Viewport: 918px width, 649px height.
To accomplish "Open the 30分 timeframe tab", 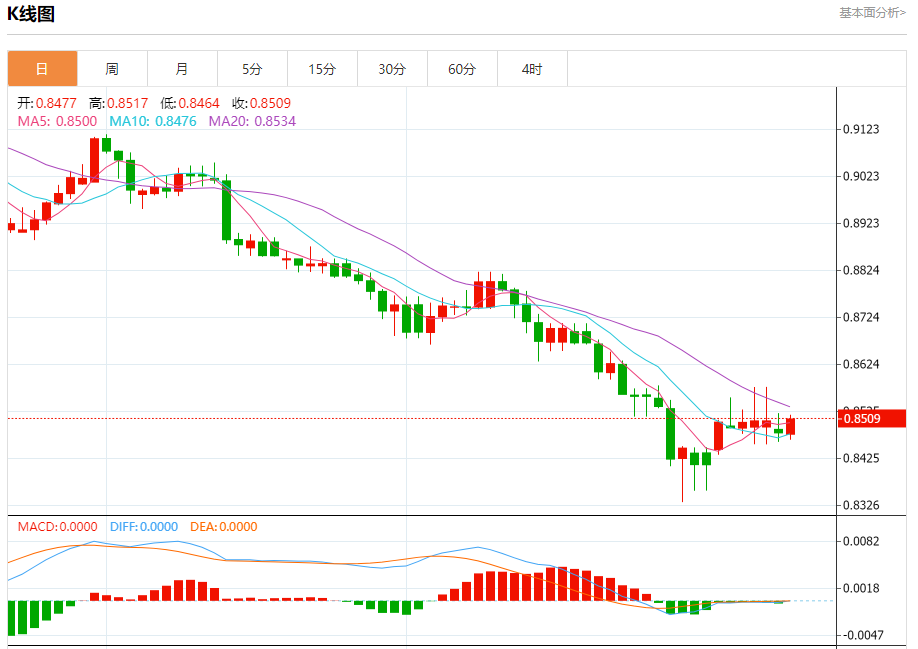I will pos(392,68).
